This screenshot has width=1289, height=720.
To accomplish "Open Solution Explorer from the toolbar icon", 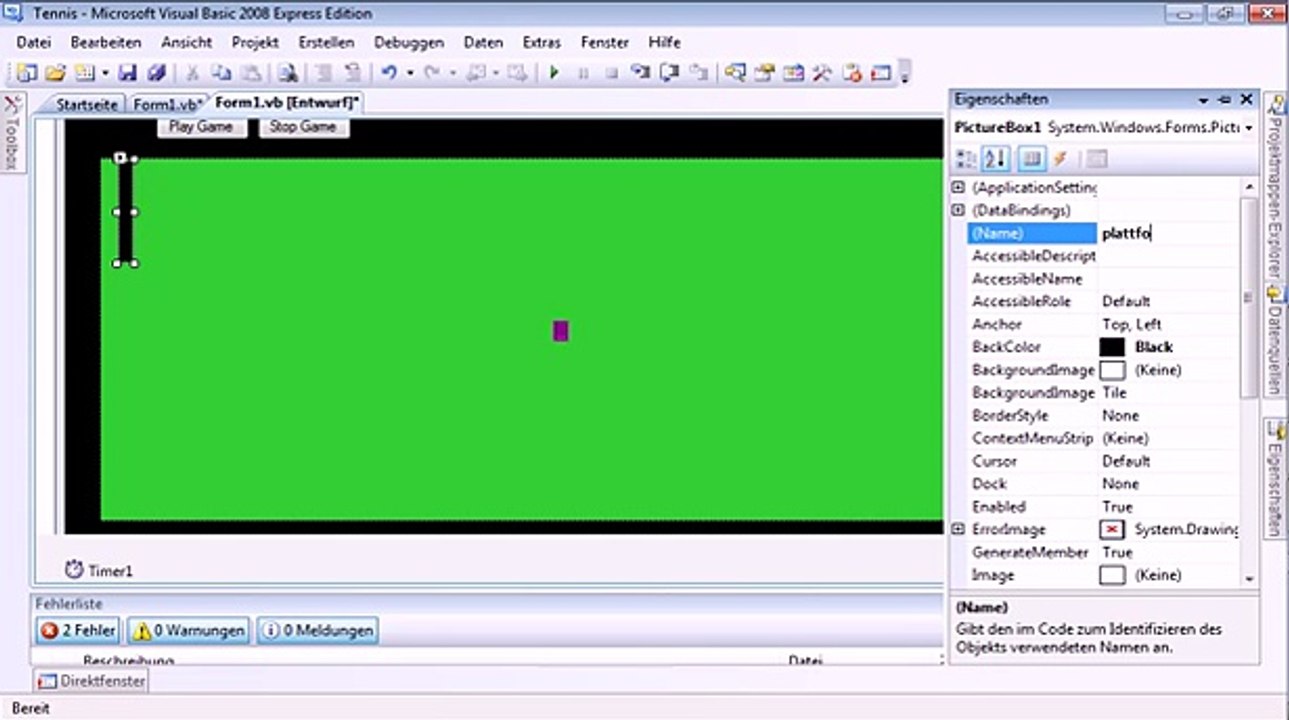I will [x=736, y=73].
